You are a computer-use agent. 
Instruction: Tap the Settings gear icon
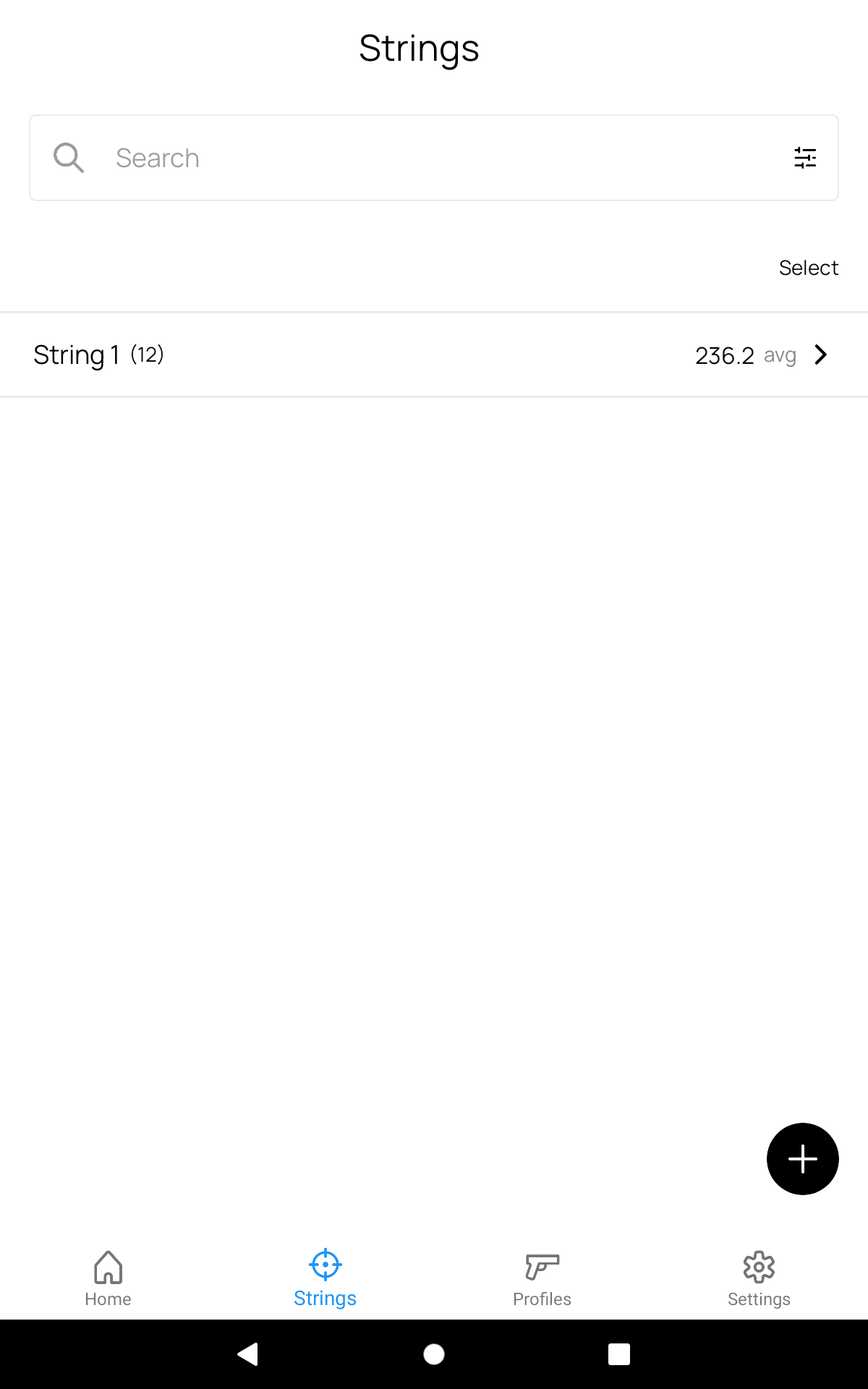click(x=759, y=1267)
